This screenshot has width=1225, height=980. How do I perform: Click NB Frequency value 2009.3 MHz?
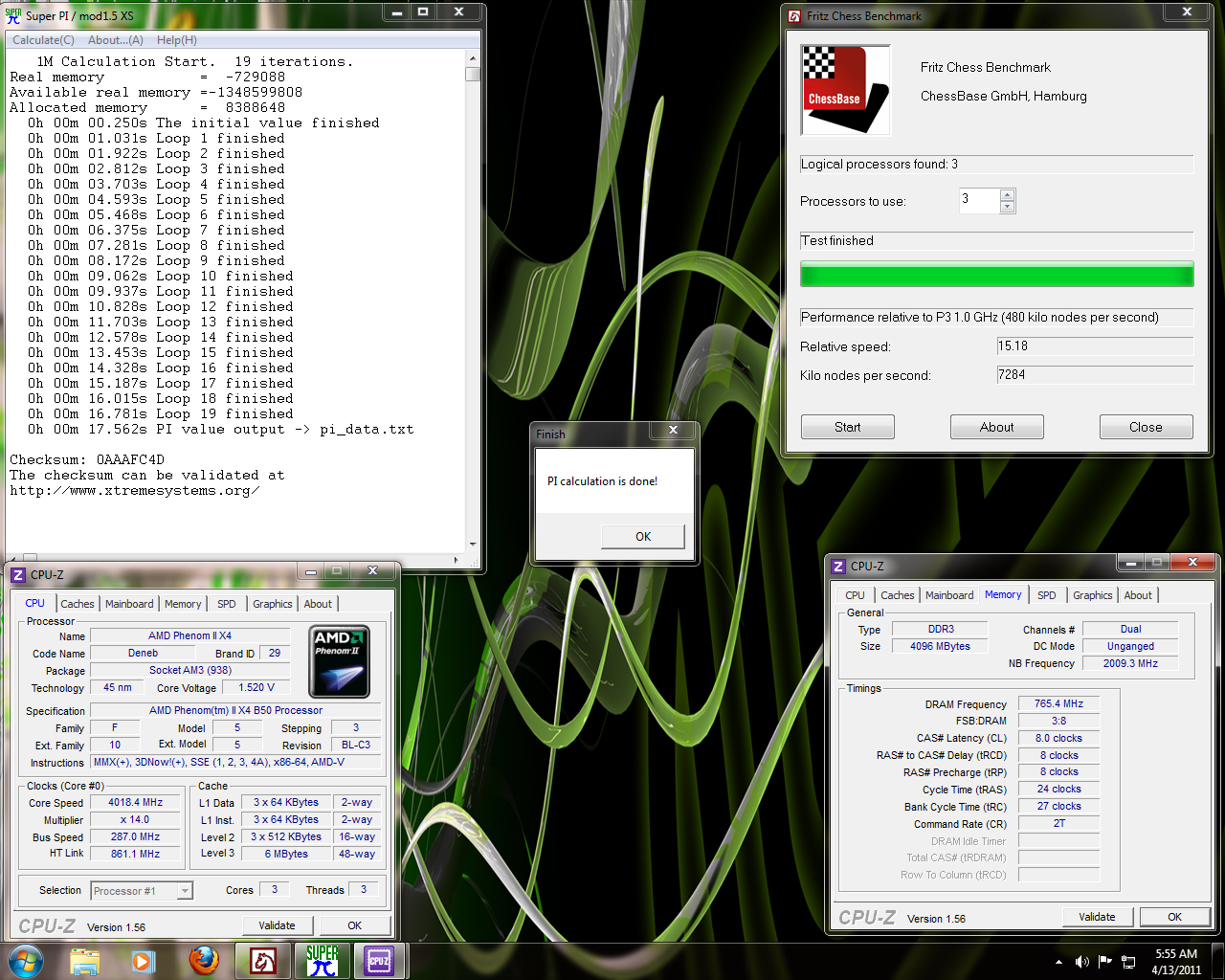coord(1130,663)
